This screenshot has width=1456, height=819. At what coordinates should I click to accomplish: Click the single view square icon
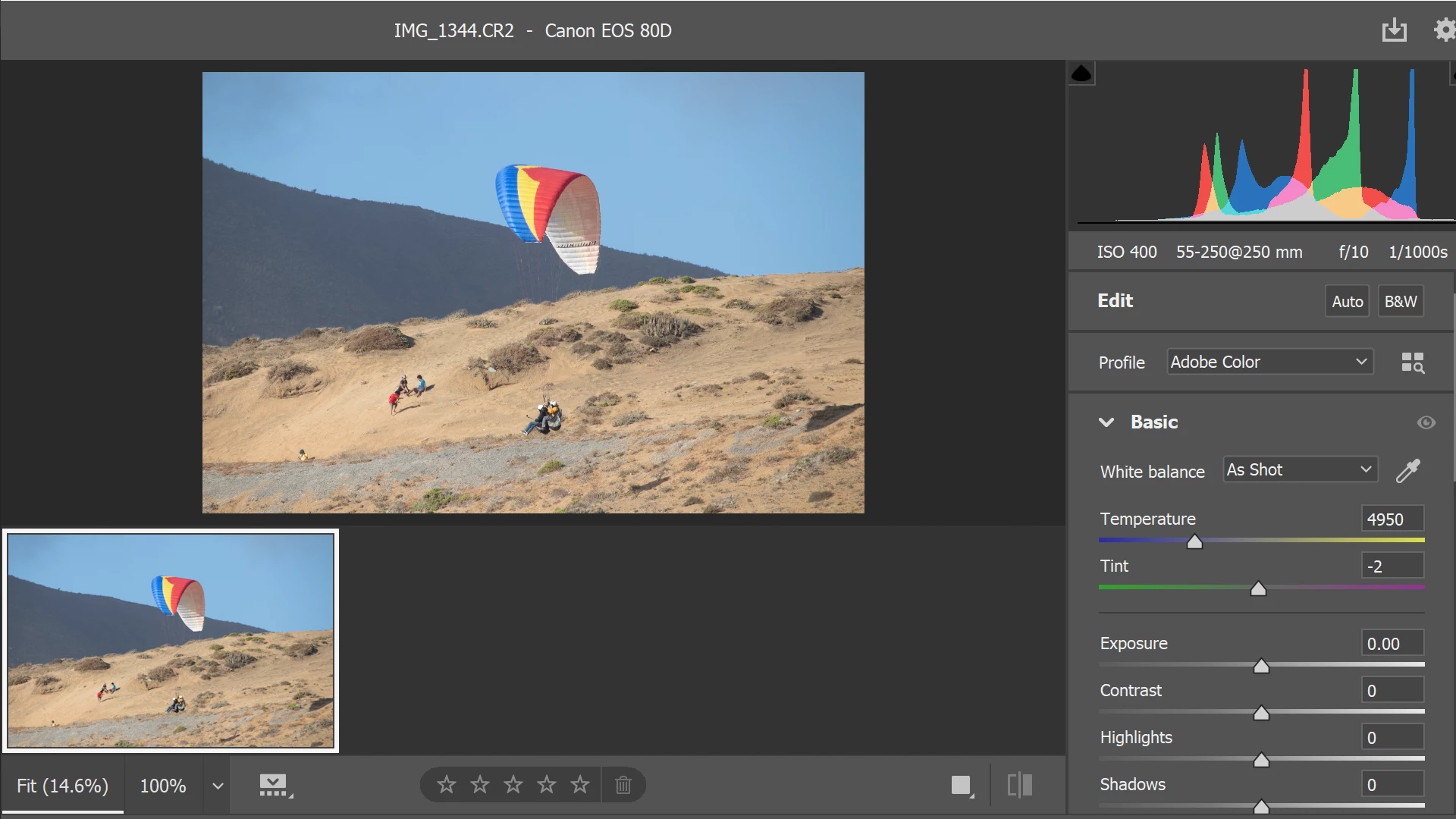(961, 786)
